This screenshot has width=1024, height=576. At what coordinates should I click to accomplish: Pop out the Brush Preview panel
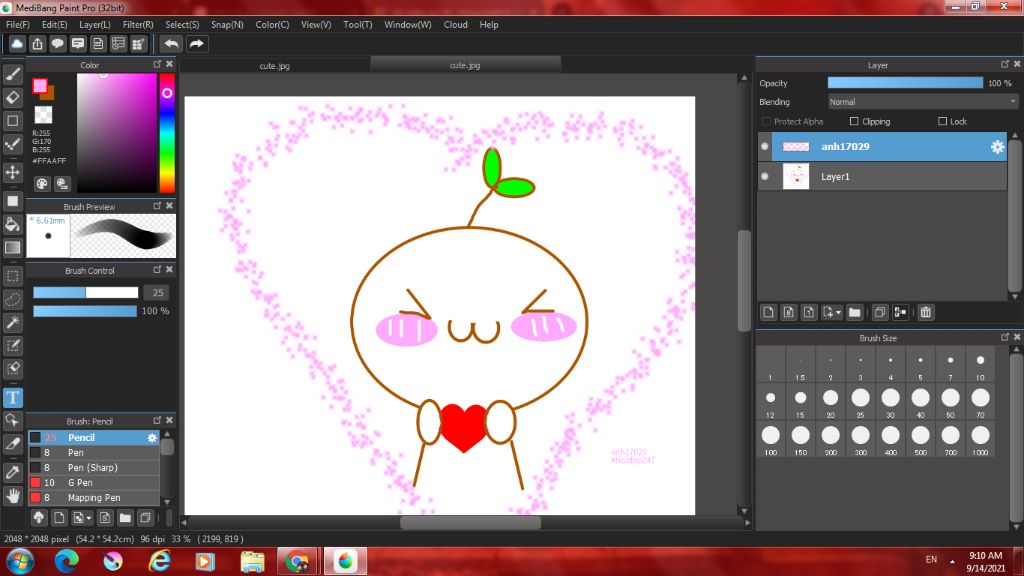tap(157, 206)
